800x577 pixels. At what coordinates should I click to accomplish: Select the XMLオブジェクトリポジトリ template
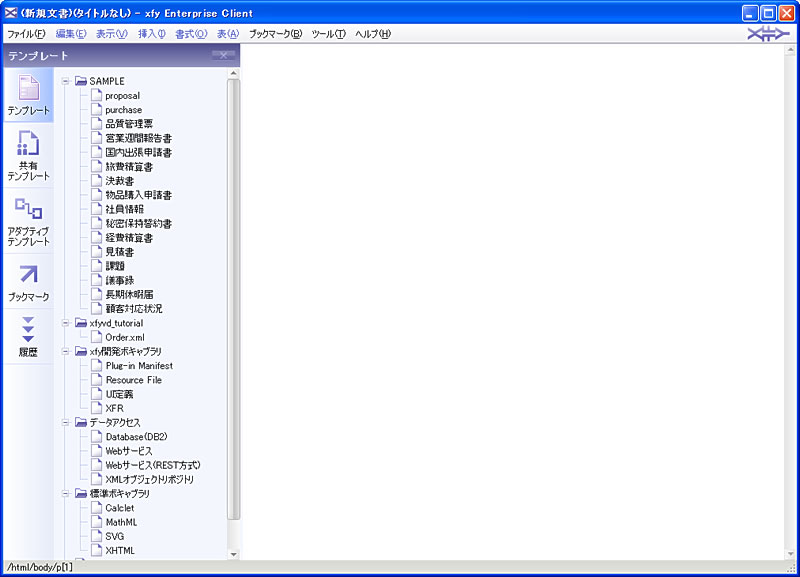coord(149,479)
